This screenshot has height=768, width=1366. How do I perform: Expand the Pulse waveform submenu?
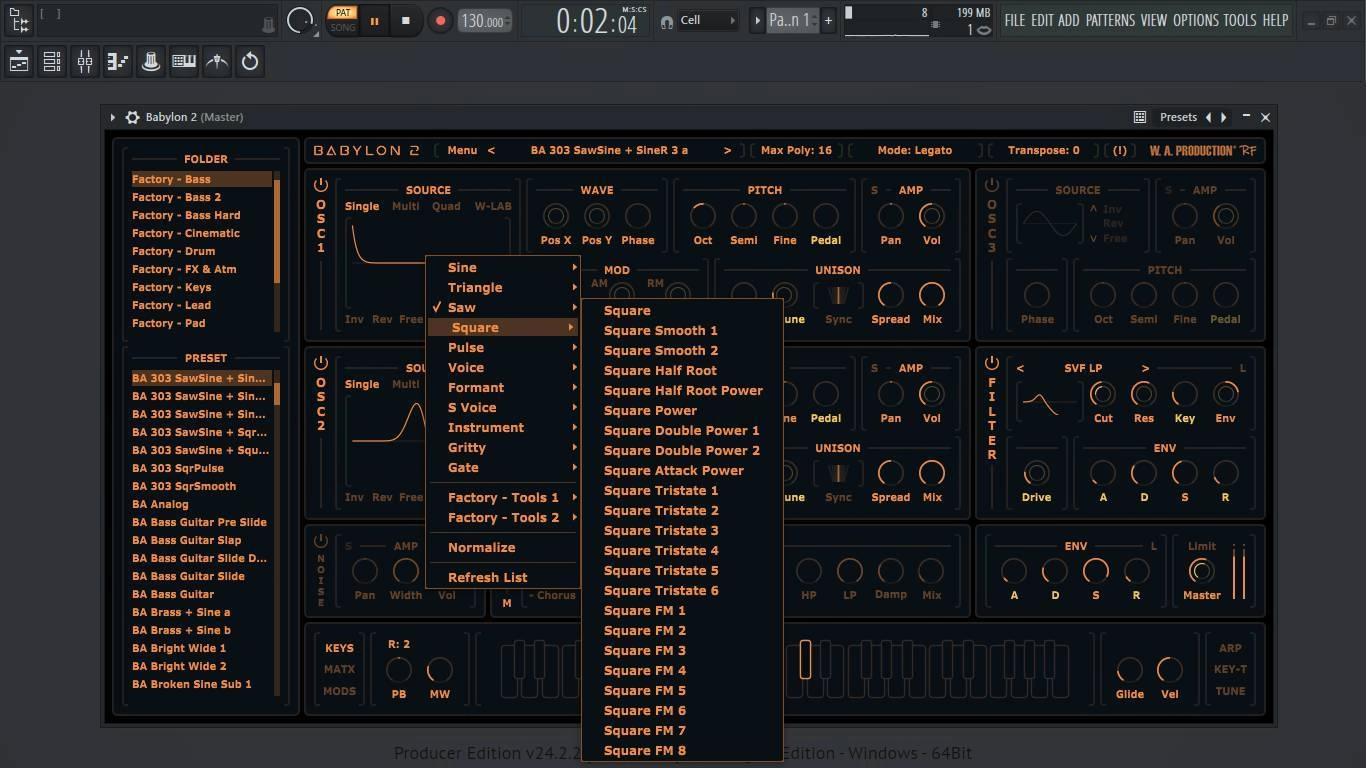click(x=503, y=347)
